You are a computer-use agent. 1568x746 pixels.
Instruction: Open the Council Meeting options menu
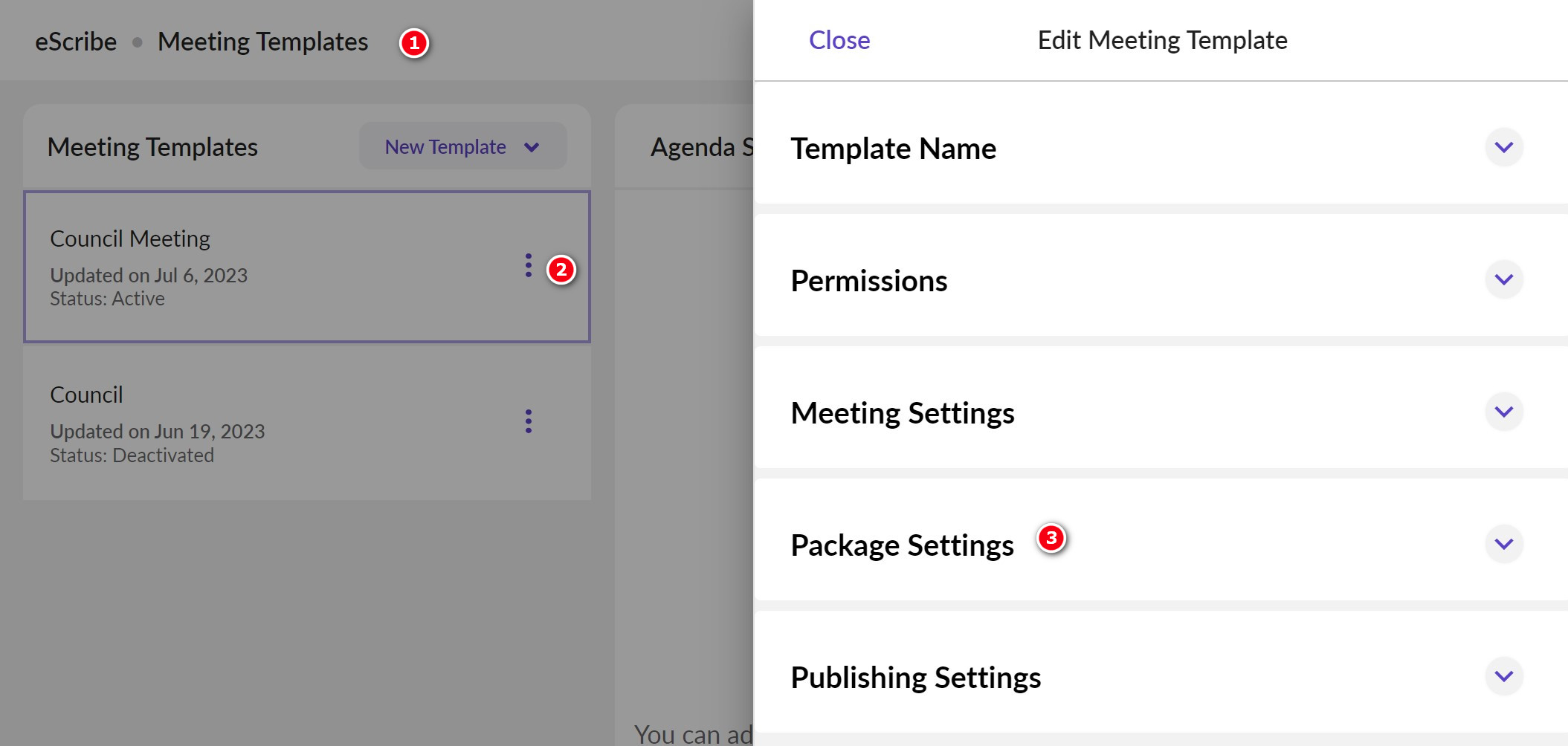[528, 265]
